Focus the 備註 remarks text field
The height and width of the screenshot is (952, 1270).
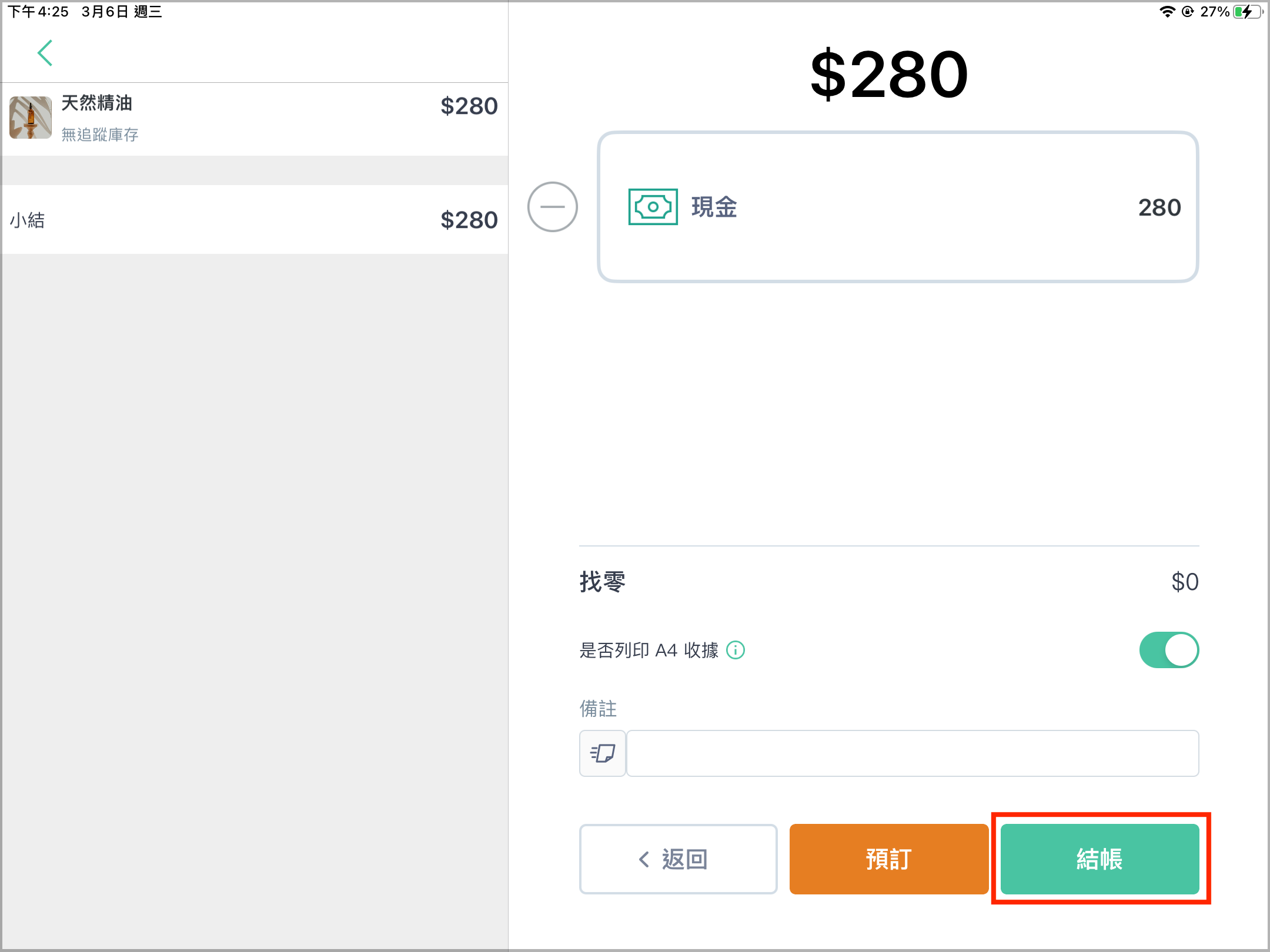(x=913, y=753)
